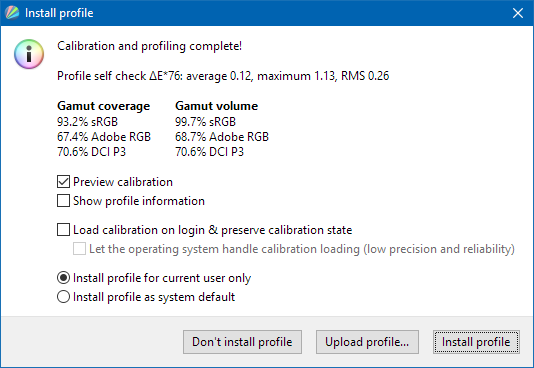Click the 70.6% DCI P3 volume value
Viewport: 534px width, 368px height.
[209, 151]
